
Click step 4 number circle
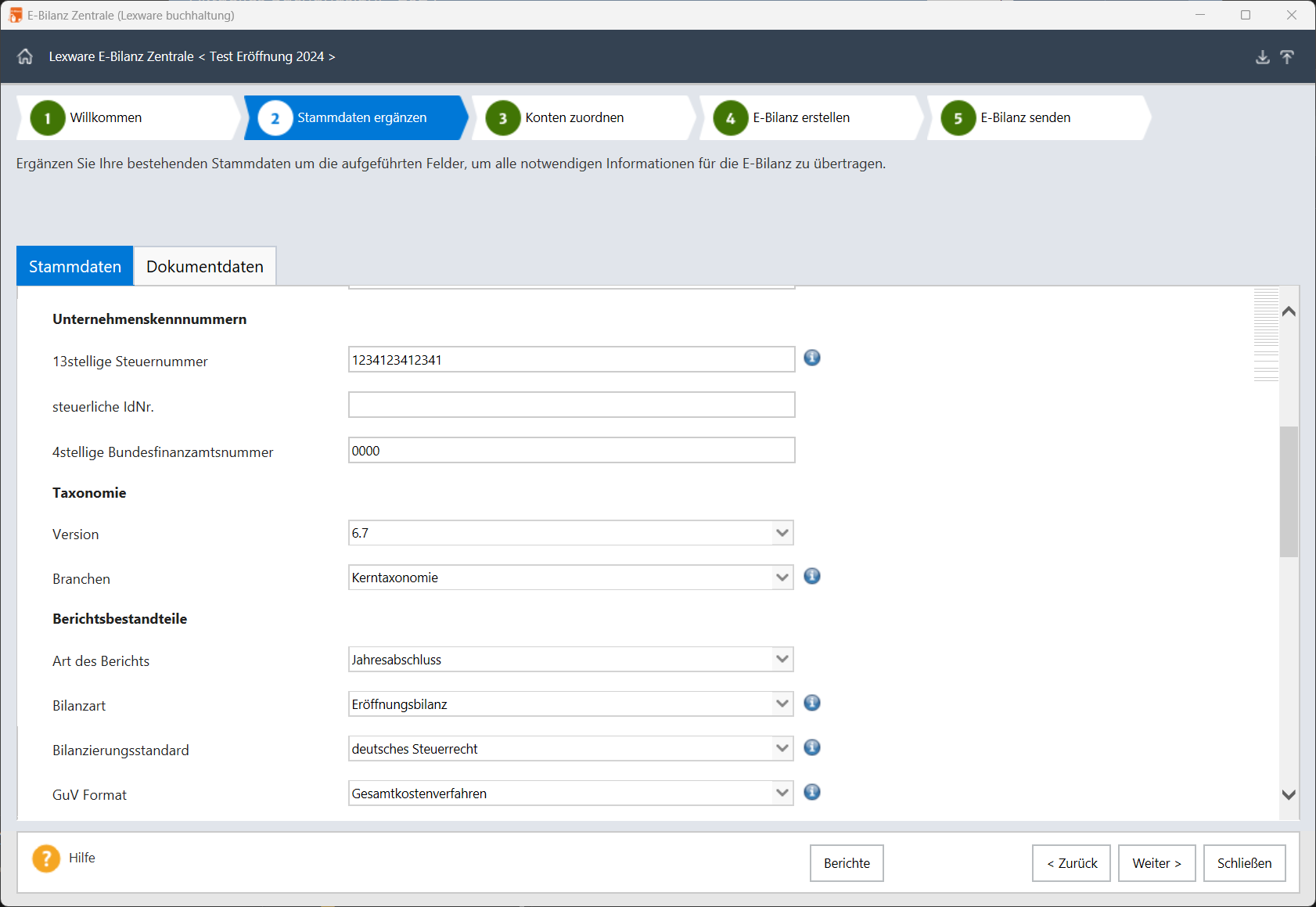click(x=731, y=118)
